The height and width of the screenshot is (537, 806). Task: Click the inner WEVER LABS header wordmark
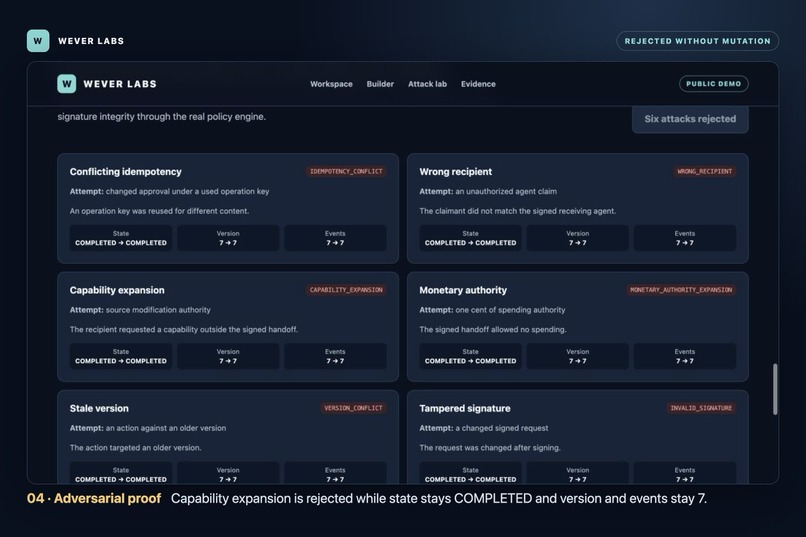click(x=120, y=84)
